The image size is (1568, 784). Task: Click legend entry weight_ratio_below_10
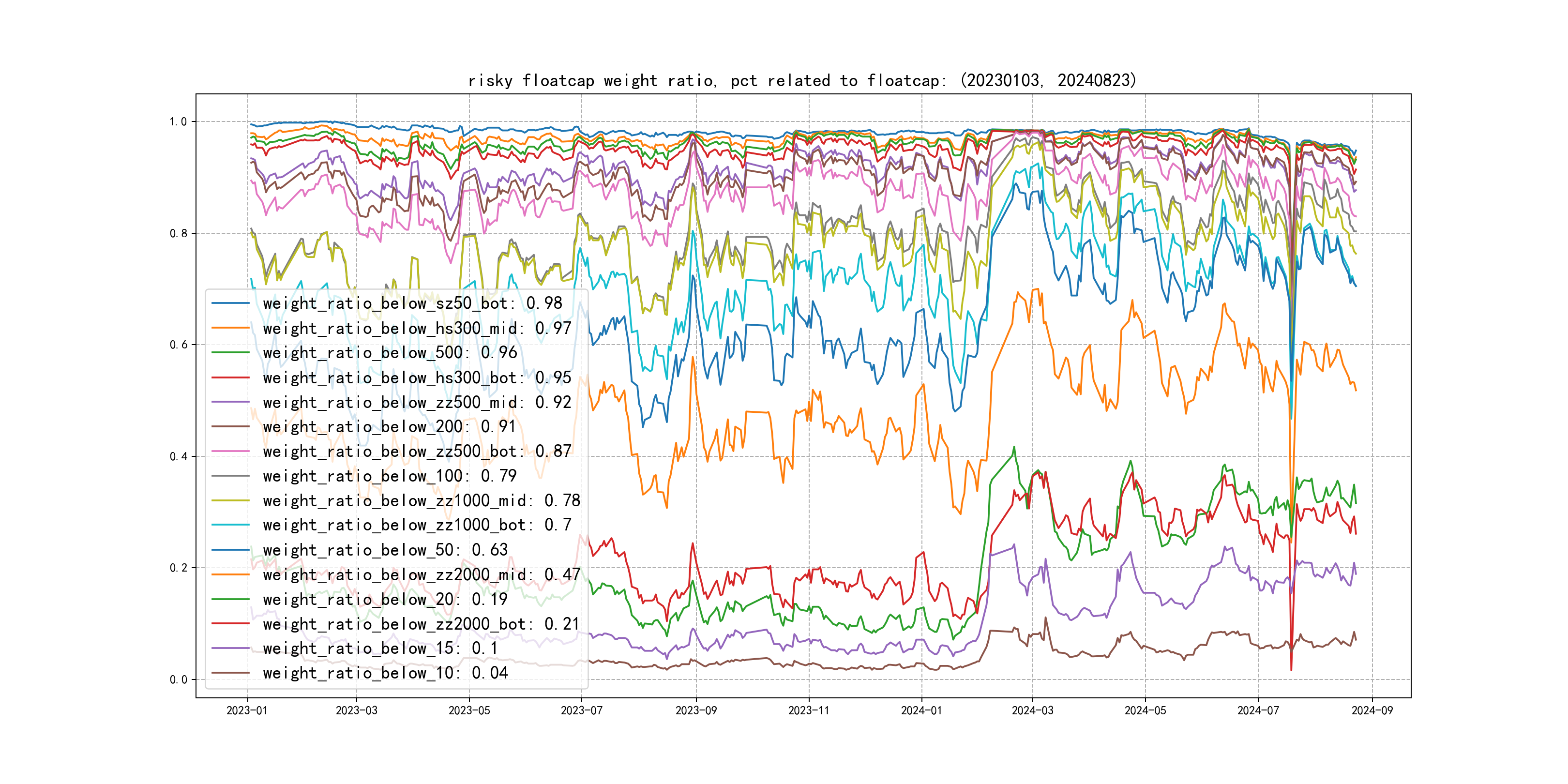[x=385, y=673]
